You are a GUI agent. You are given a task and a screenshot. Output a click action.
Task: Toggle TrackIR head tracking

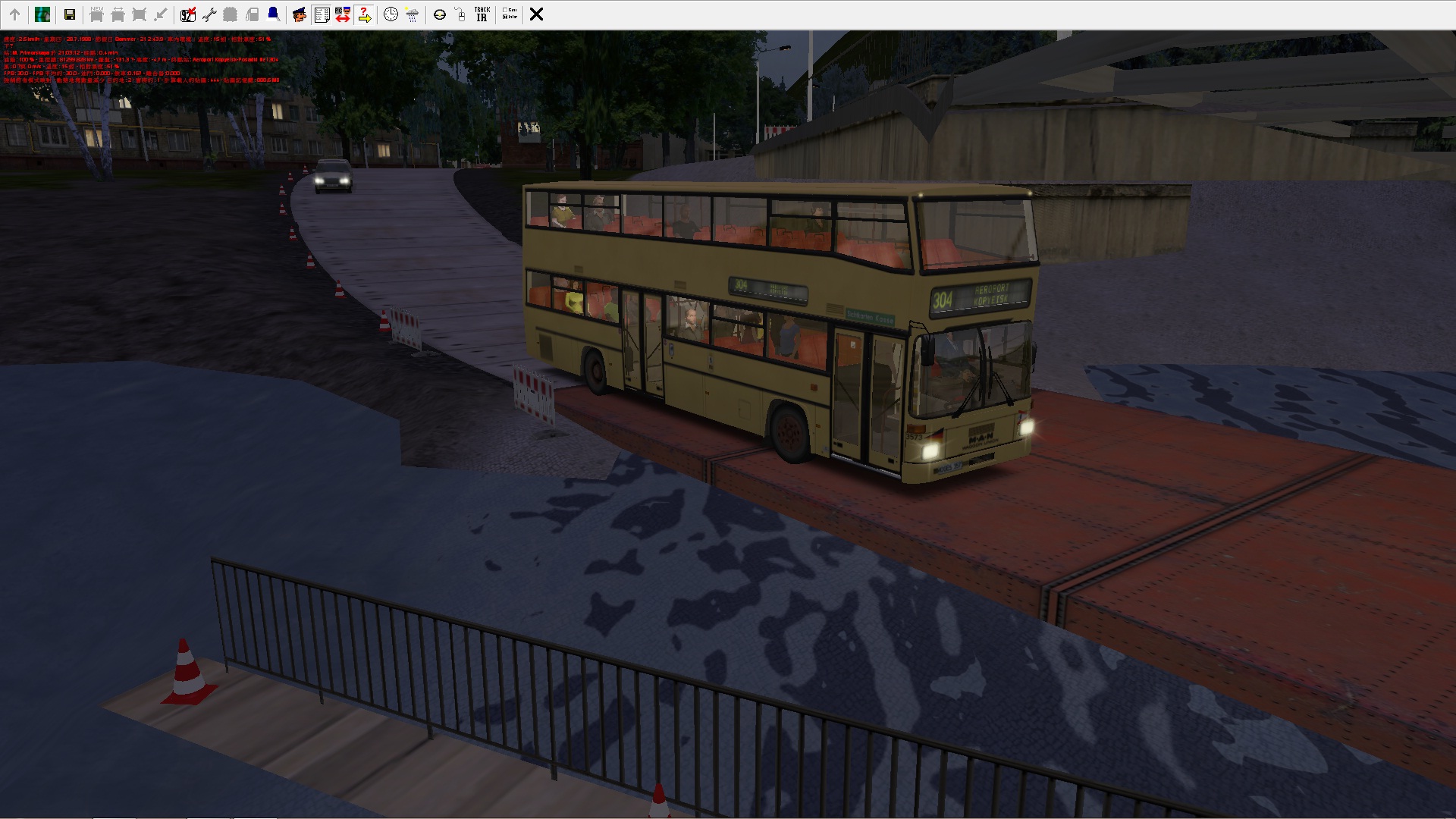click(482, 14)
